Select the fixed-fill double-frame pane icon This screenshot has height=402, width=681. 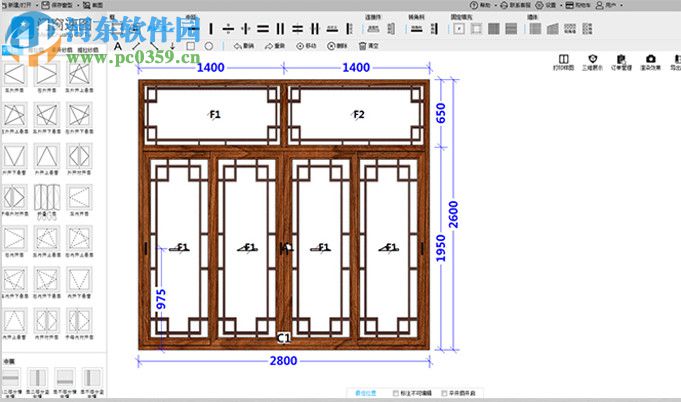(476, 29)
